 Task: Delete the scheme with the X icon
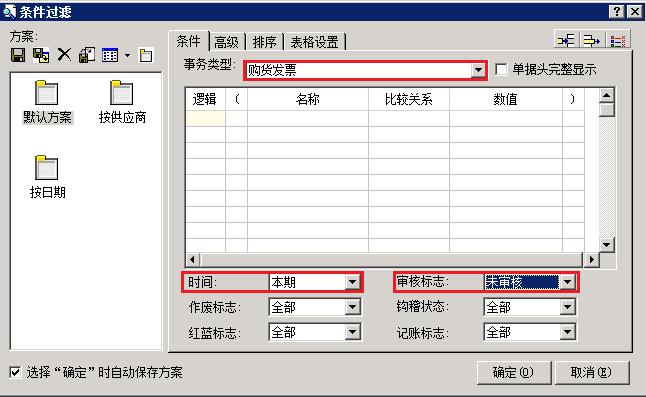(64, 54)
